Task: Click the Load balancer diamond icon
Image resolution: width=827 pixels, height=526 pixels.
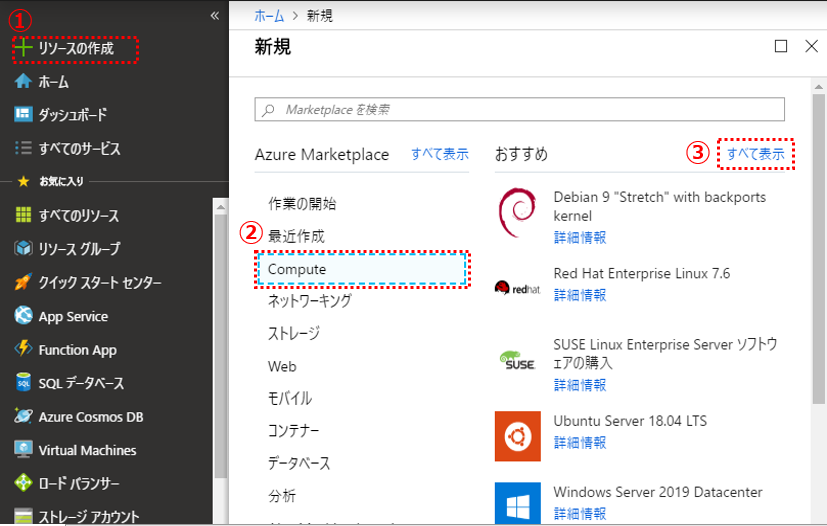Action: click(23, 483)
